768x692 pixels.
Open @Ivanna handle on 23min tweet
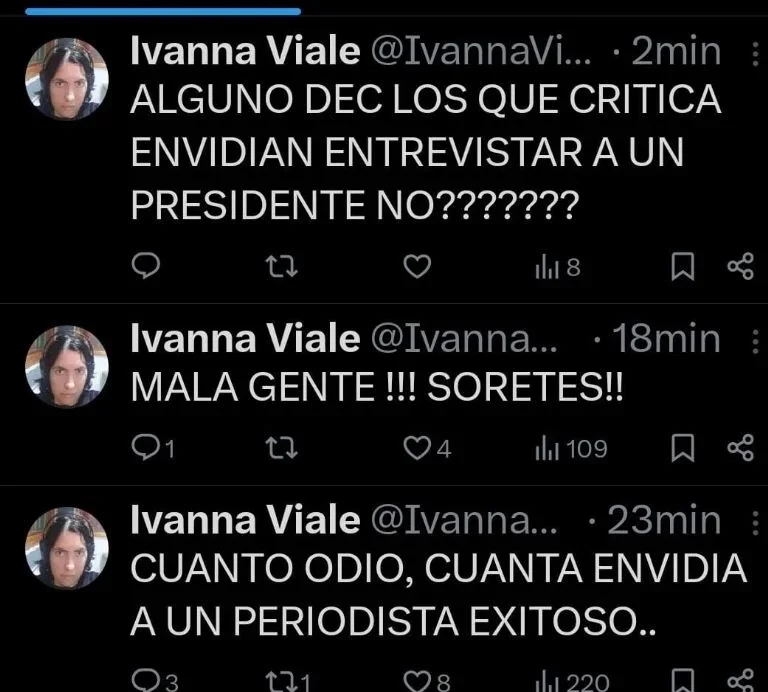pyautogui.click(x=464, y=521)
